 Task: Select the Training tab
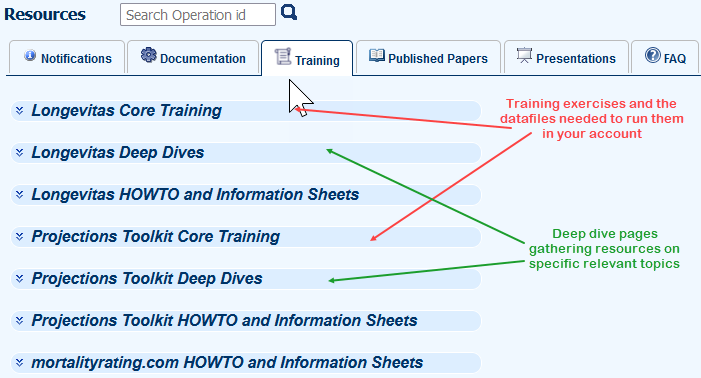[307, 58]
